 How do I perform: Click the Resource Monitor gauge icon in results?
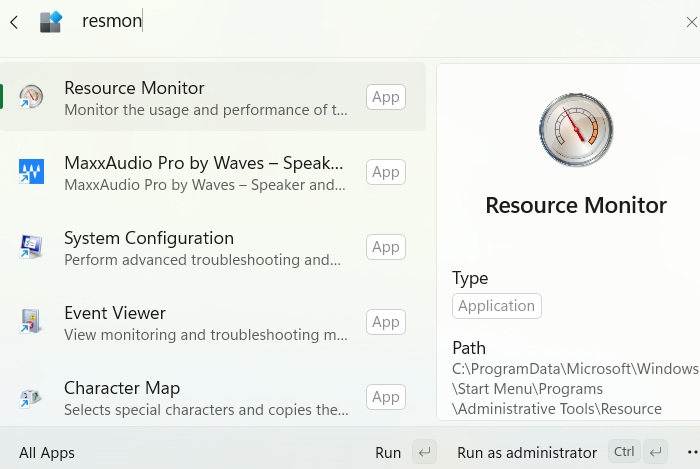point(31,96)
